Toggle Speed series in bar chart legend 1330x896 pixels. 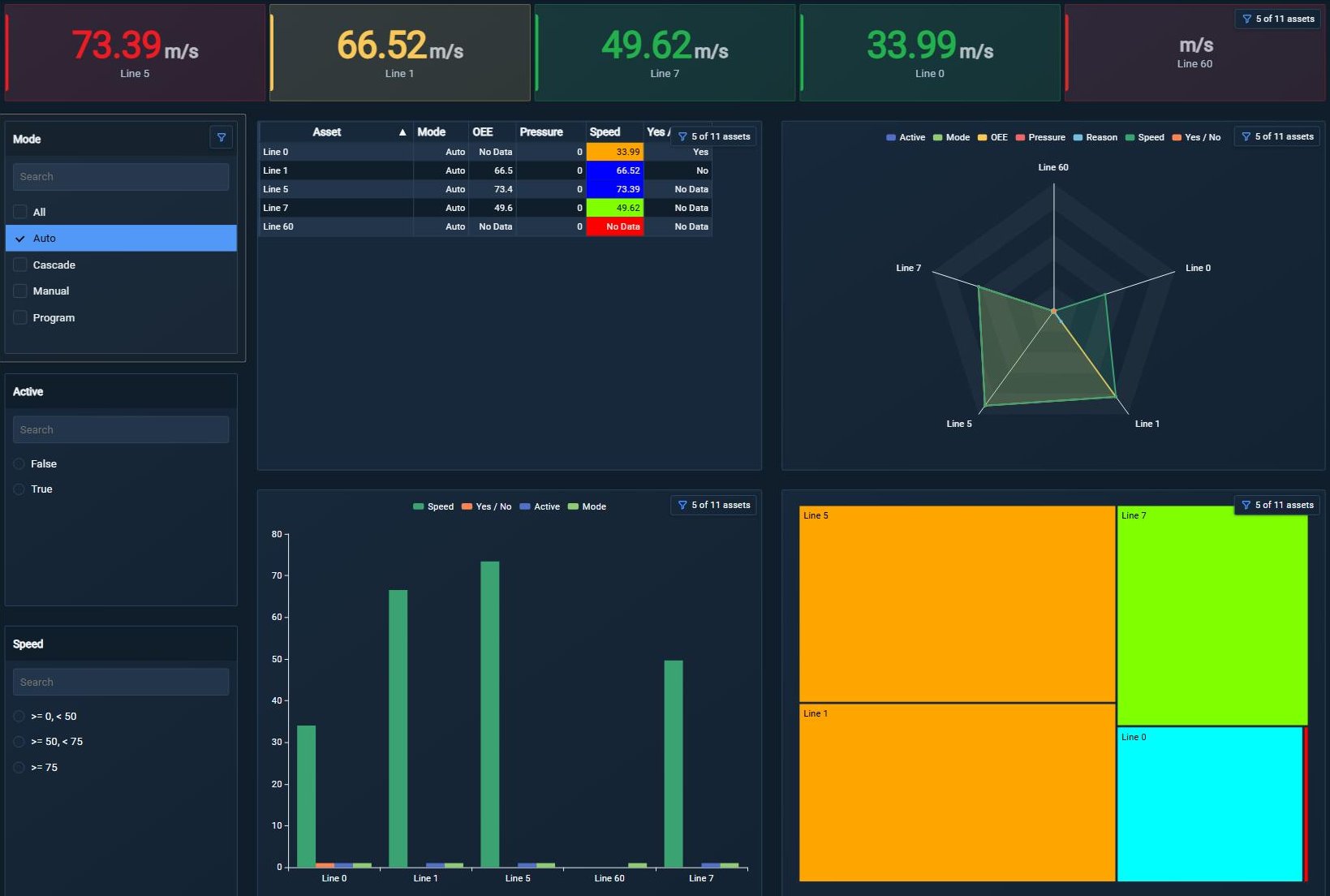point(433,506)
